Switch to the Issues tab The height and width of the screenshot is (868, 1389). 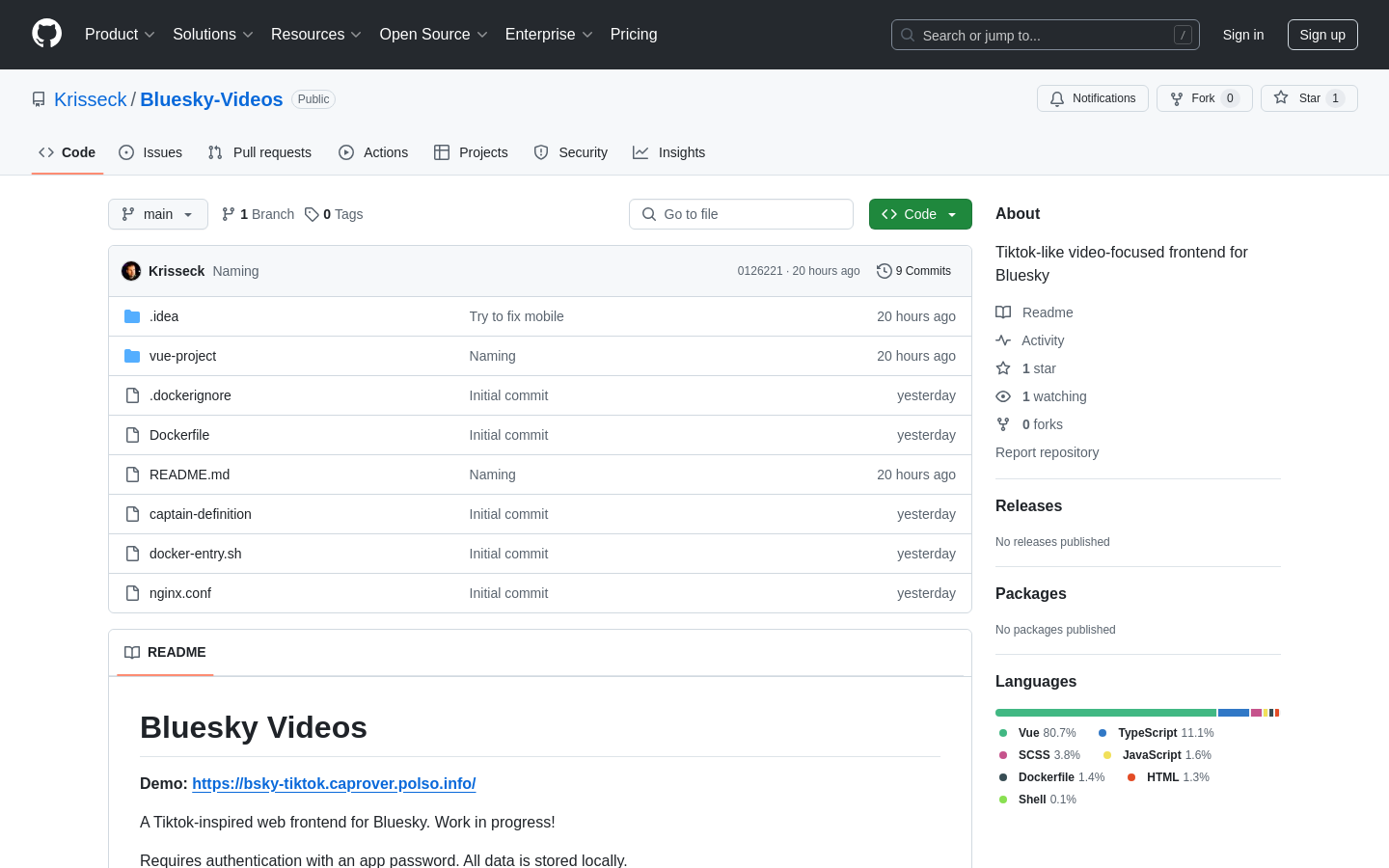coord(150,152)
